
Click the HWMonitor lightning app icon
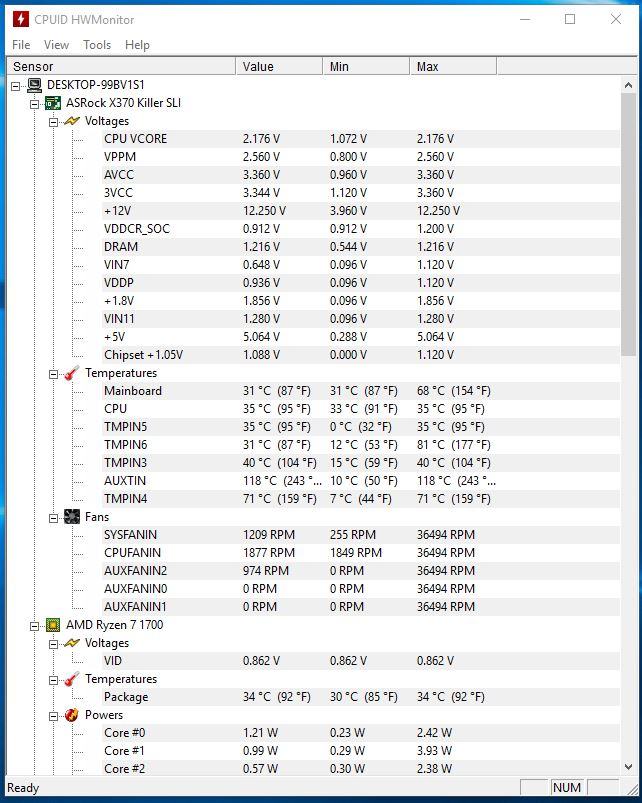tap(20, 19)
